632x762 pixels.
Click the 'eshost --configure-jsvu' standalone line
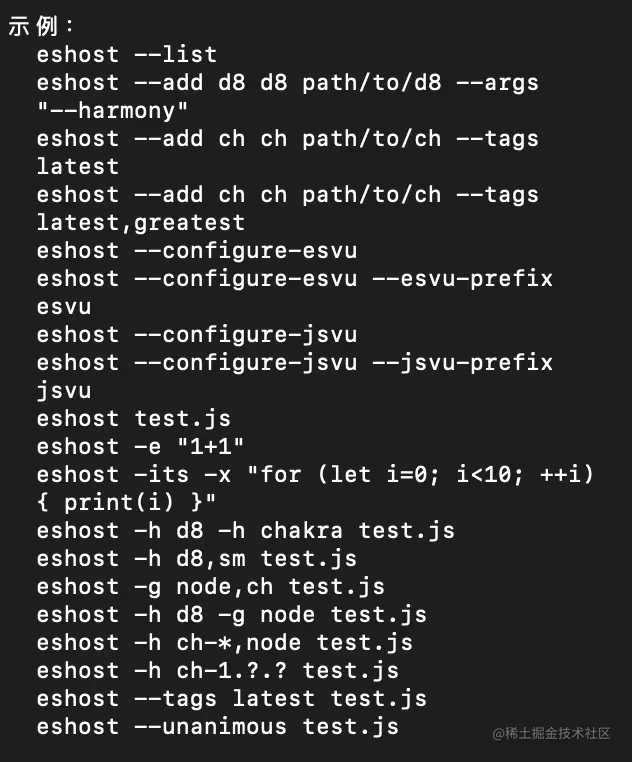(x=196, y=334)
